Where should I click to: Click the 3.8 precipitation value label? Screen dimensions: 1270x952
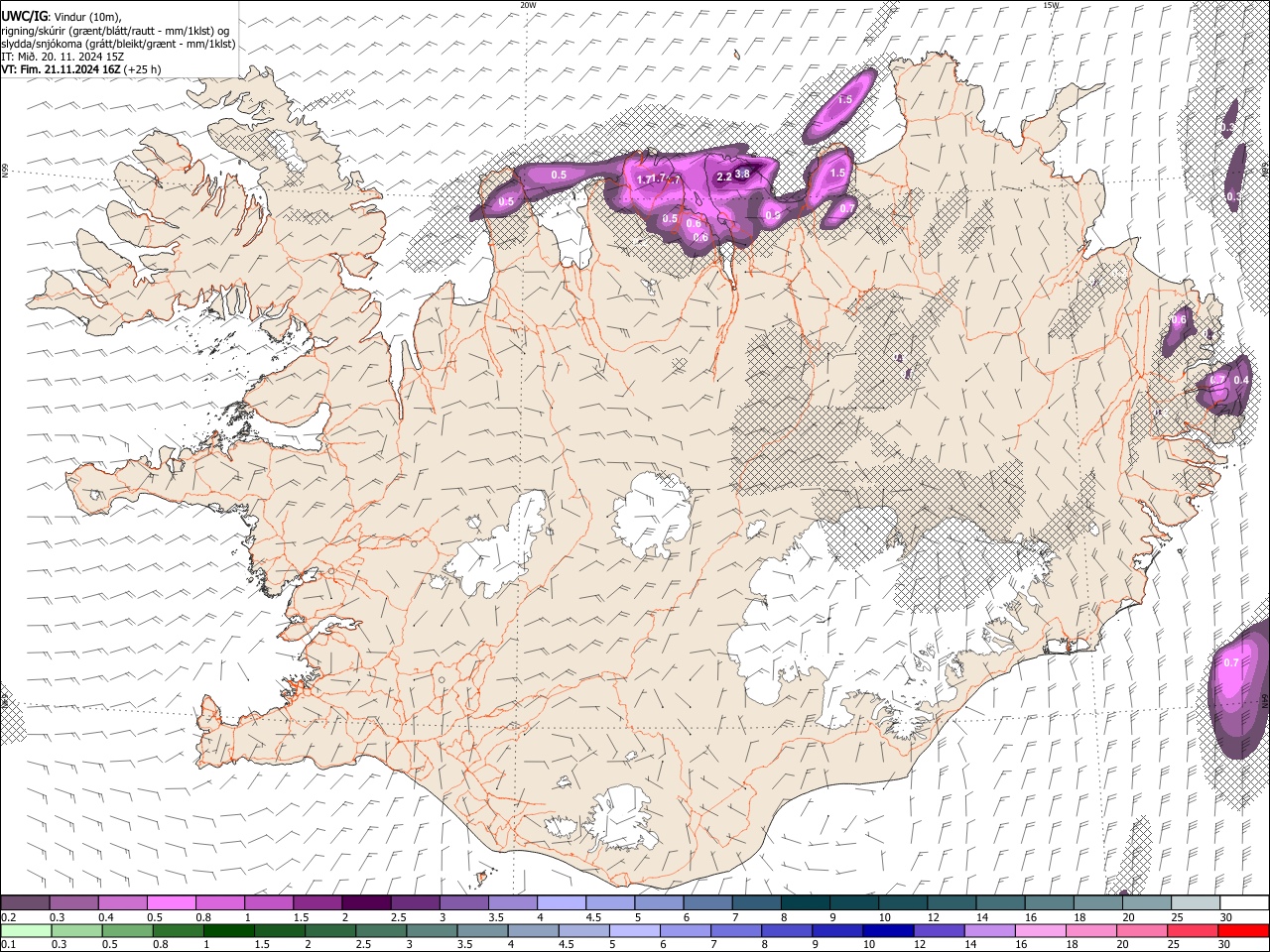coord(742,174)
